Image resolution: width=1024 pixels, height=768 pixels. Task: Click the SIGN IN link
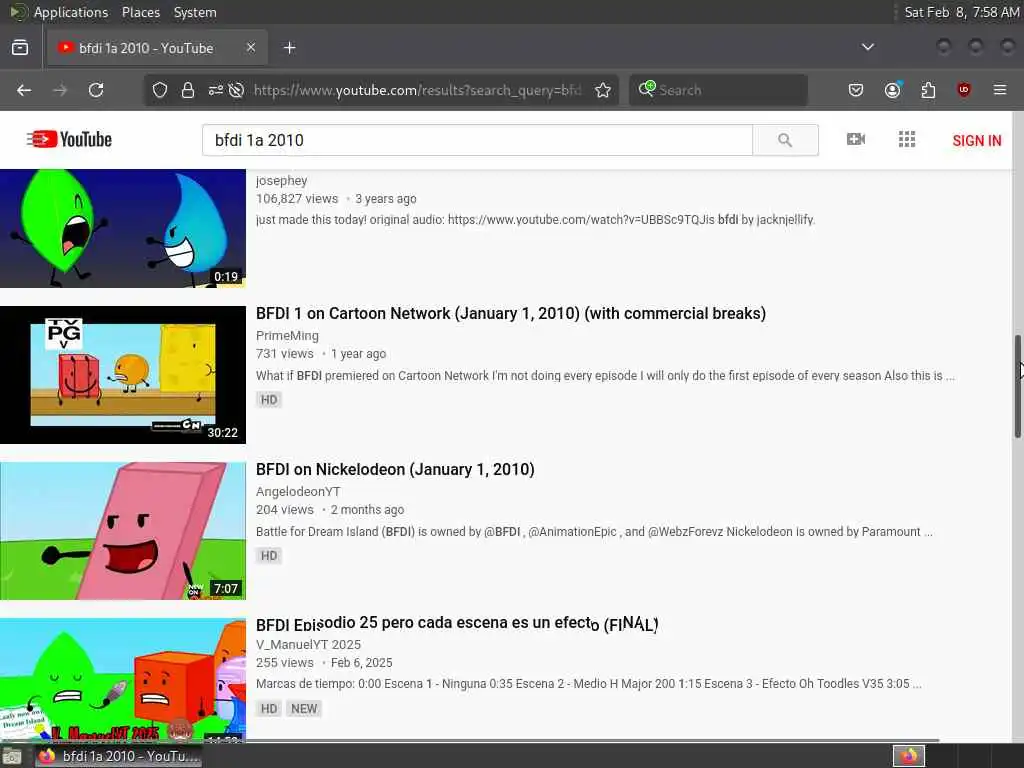976,140
